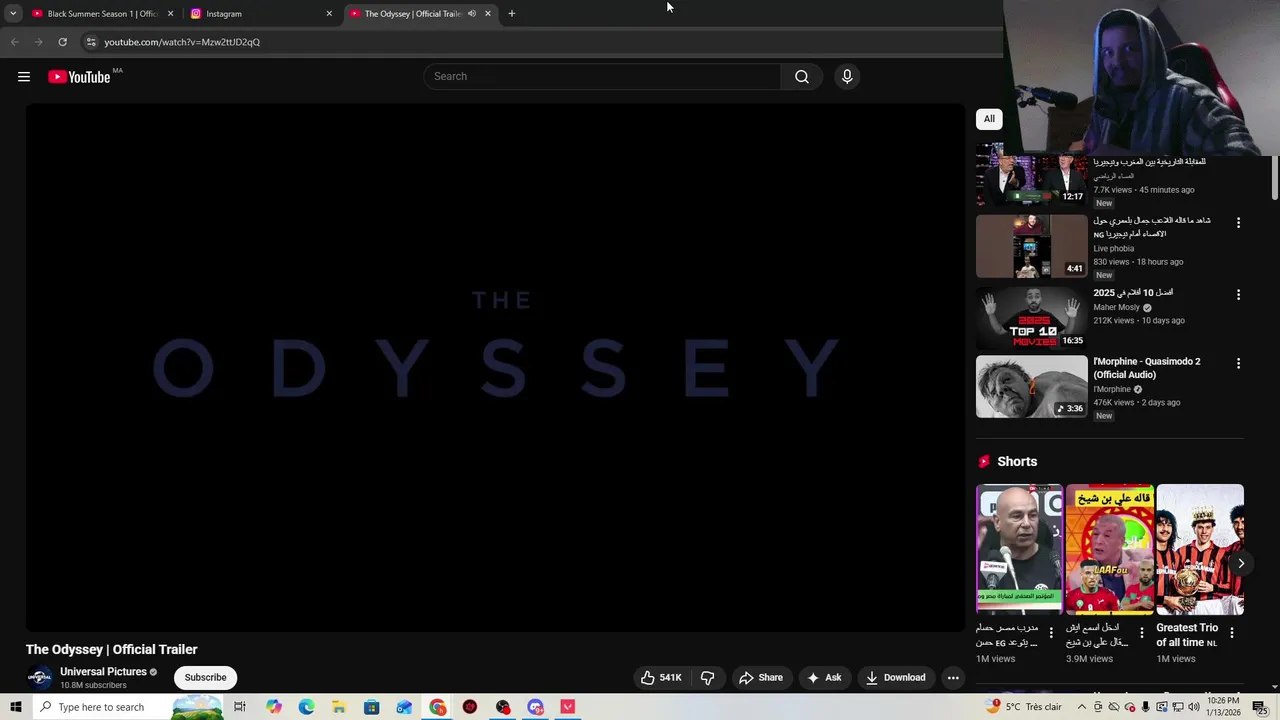
Task: Play the Top 10 Movies 16:35 thumbnail
Action: click(x=1031, y=317)
